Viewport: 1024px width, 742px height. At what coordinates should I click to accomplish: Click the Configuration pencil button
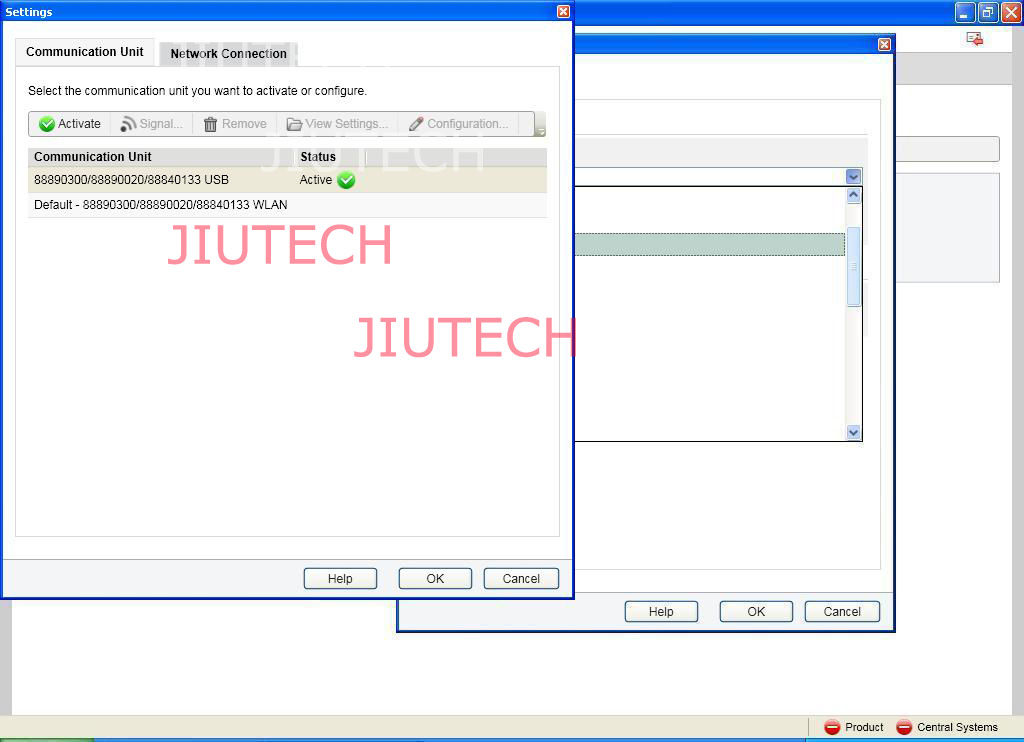(458, 124)
